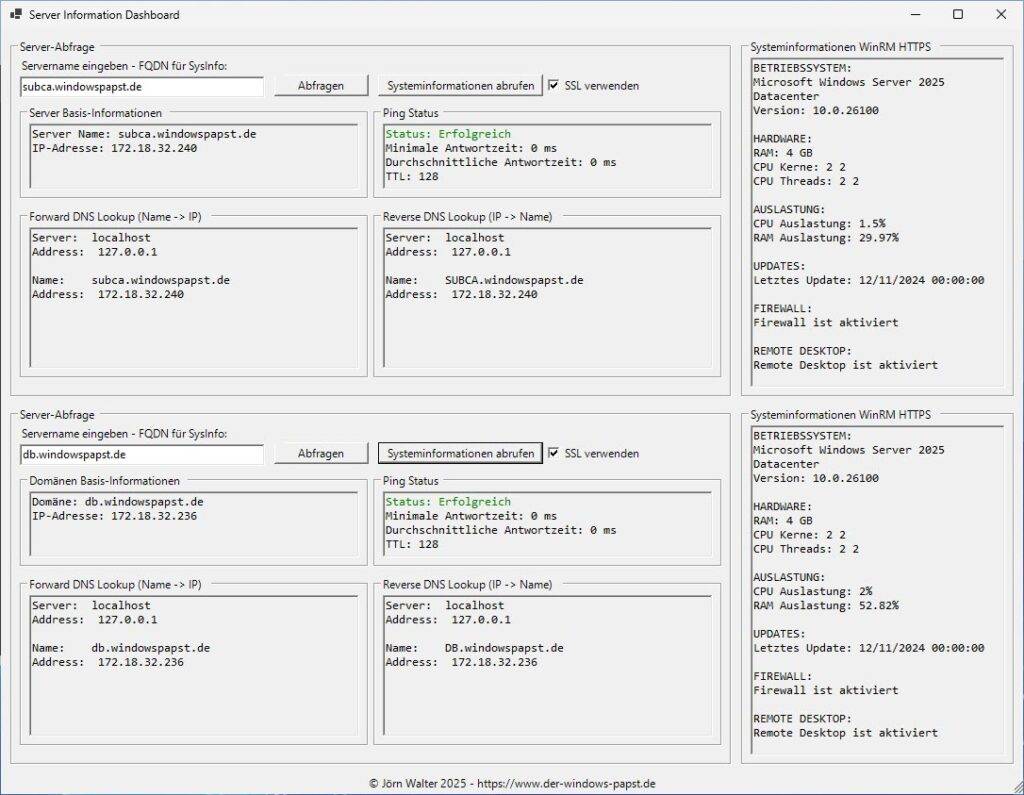Select the db servername input field
Viewport: 1024px width, 795px height.
pos(140,453)
